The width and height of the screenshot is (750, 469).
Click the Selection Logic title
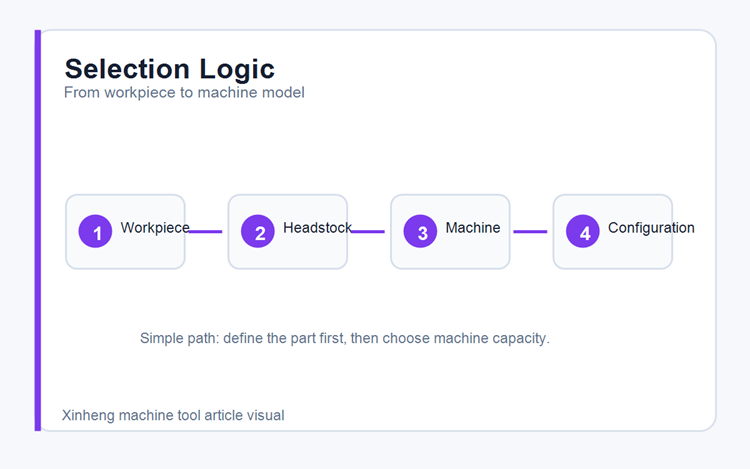click(x=170, y=69)
